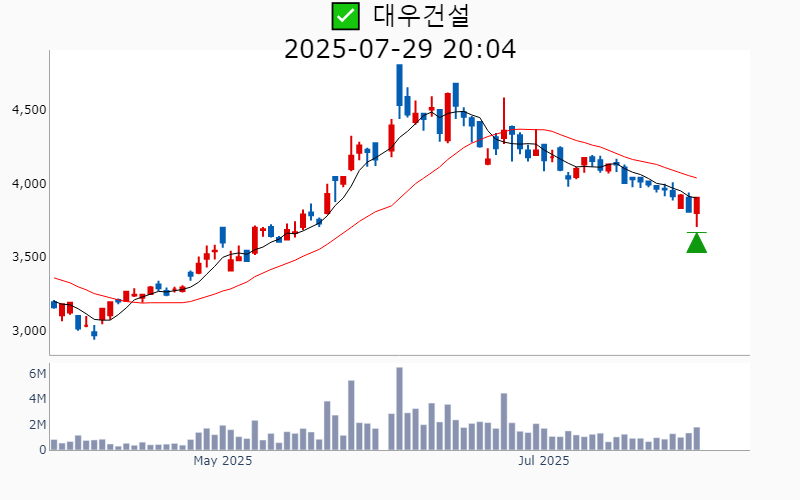This screenshot has width=800, height=500.
Task: Click the 4M volume axis label
Action: click(37, 398)
